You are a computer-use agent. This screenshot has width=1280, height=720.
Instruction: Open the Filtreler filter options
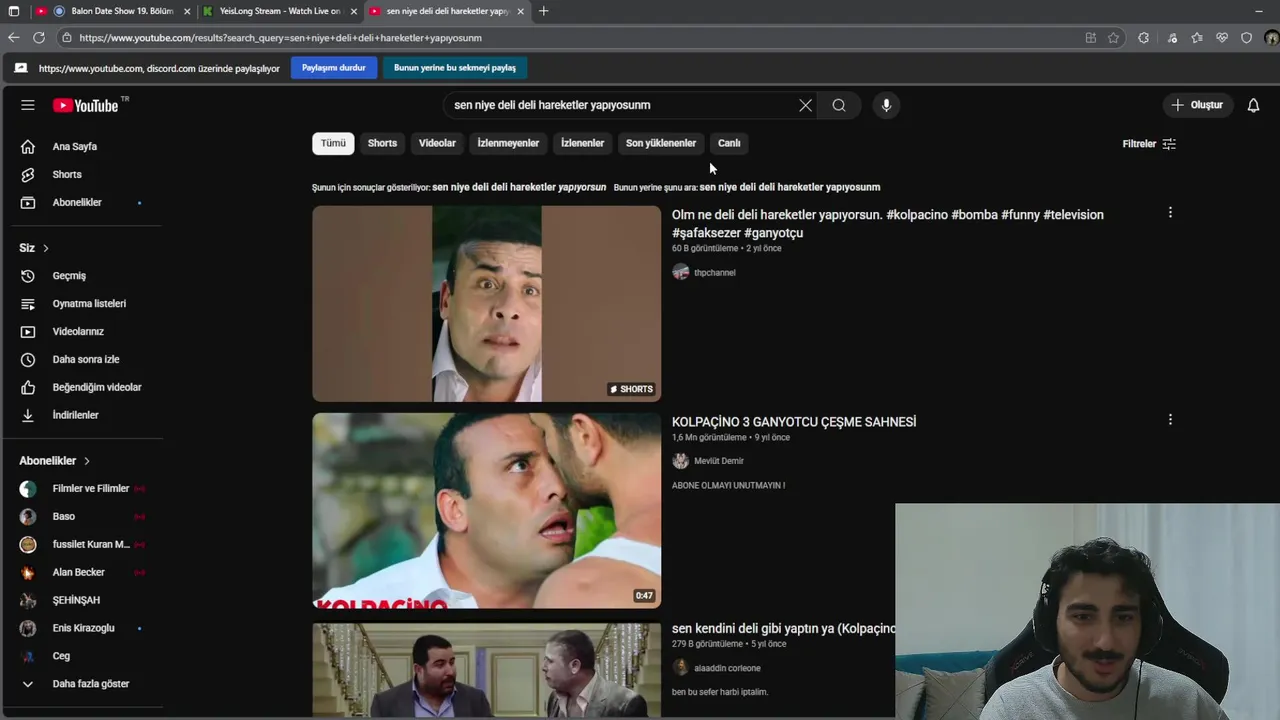[1149, 144]
